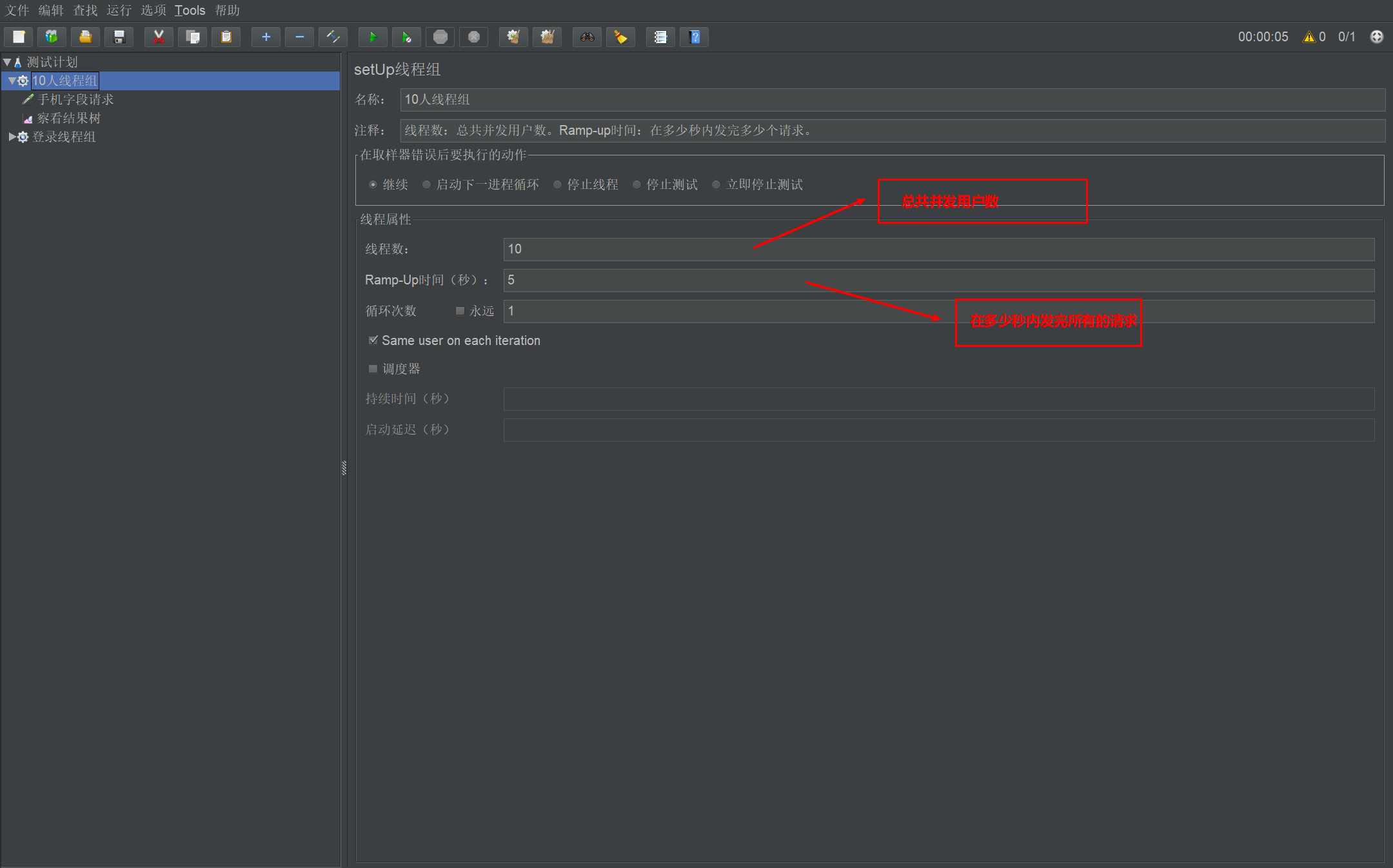Enable Same user on each iteration checkbox

371,341
